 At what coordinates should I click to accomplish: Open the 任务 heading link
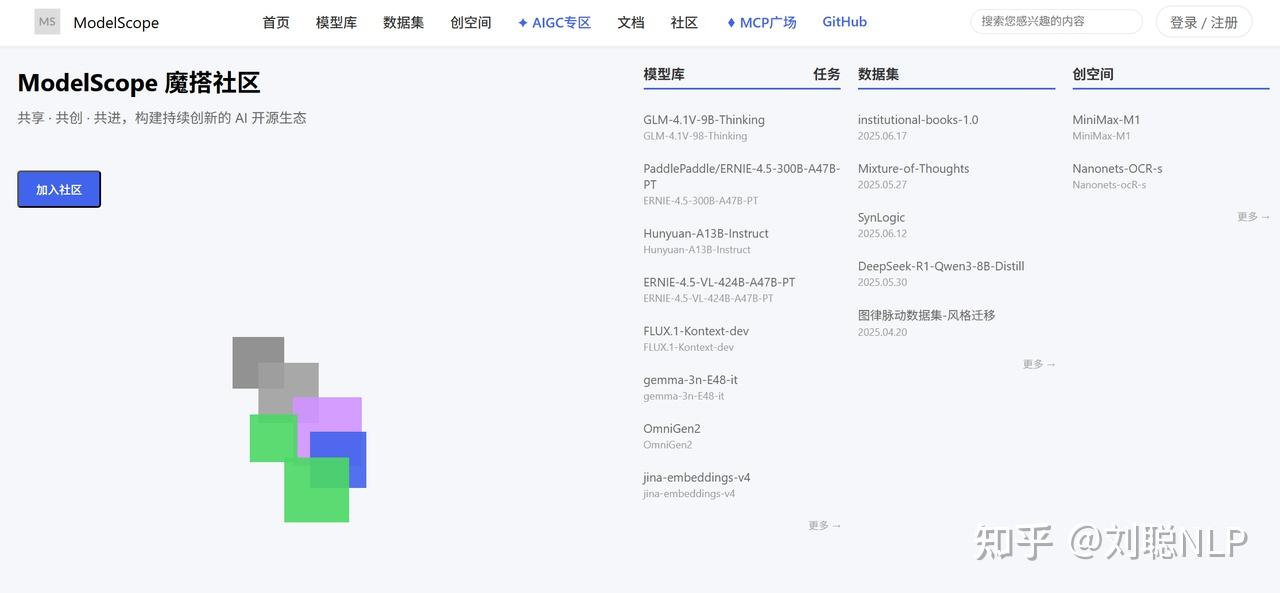click(x=827, y=74)
